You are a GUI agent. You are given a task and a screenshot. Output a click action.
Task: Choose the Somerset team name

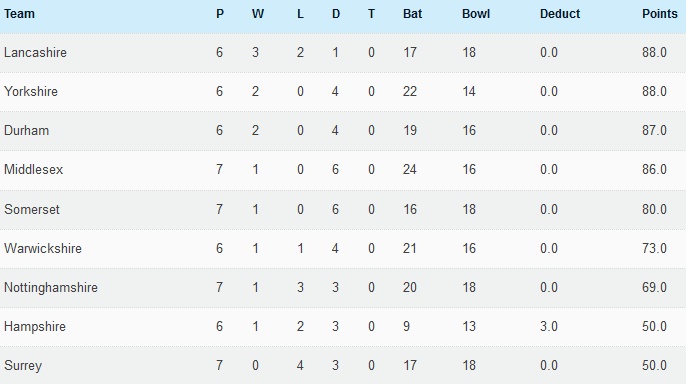coord(32,209)
